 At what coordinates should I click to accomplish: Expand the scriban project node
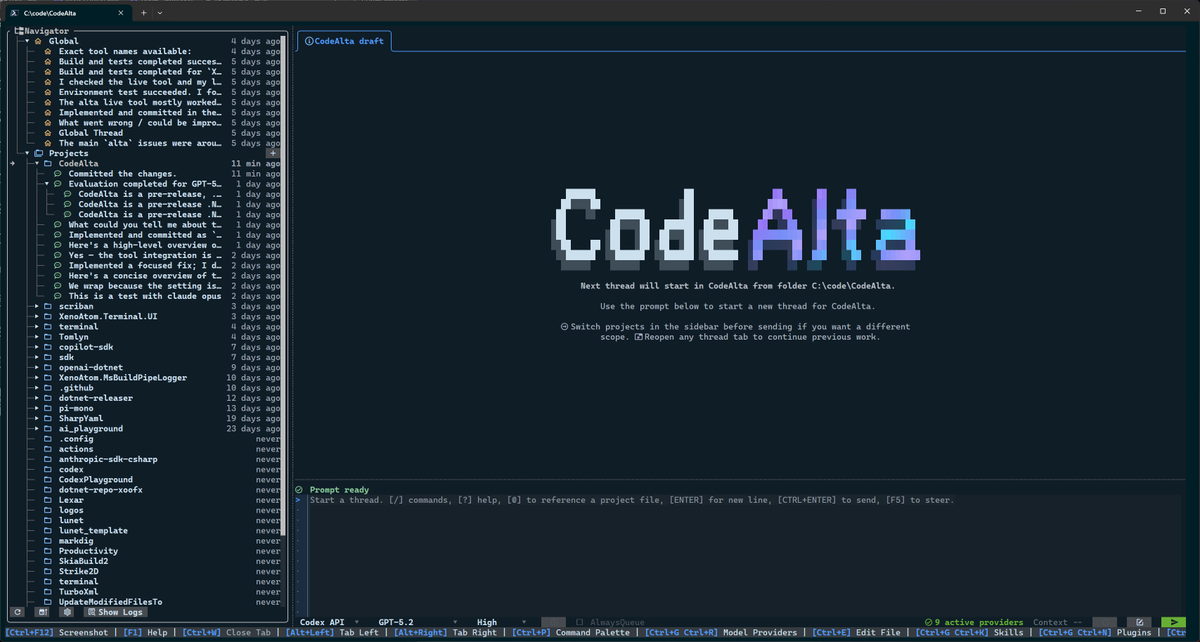37,306
